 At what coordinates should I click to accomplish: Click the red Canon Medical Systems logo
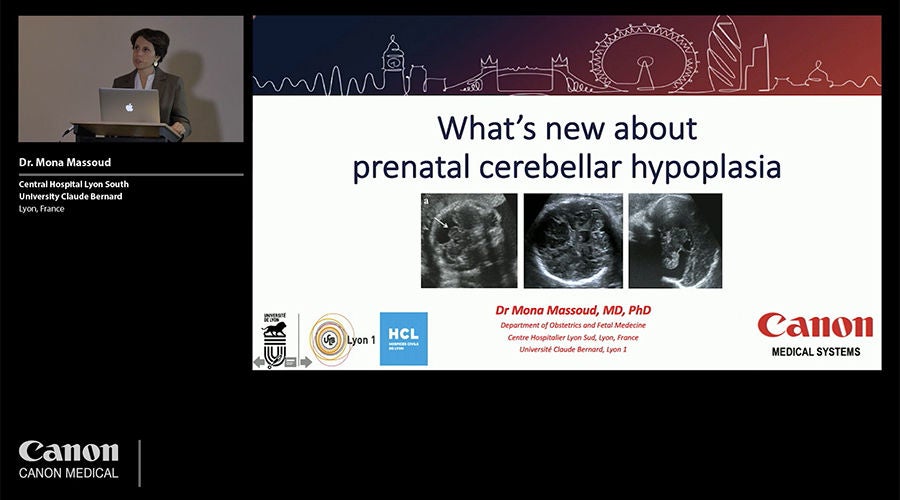(816, 335)
